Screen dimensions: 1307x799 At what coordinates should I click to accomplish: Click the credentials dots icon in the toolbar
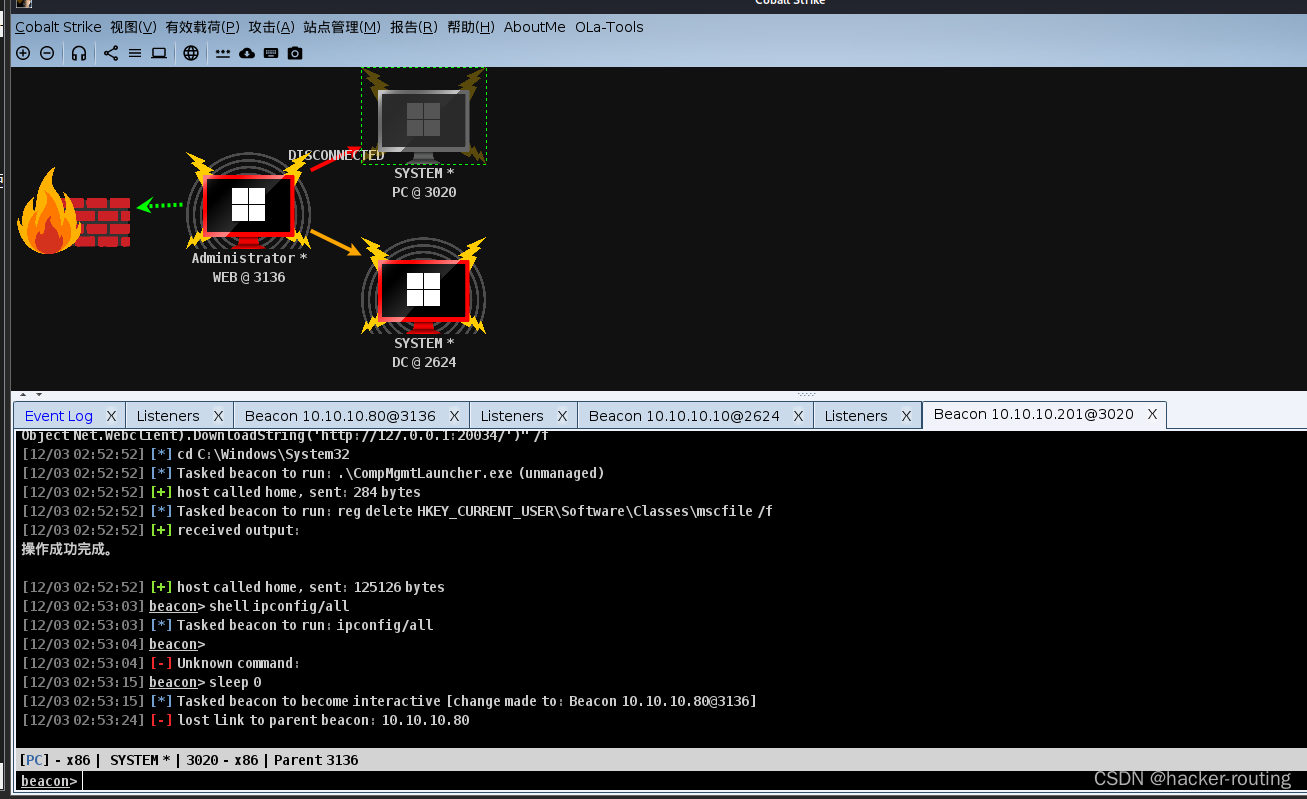(223, 53)
